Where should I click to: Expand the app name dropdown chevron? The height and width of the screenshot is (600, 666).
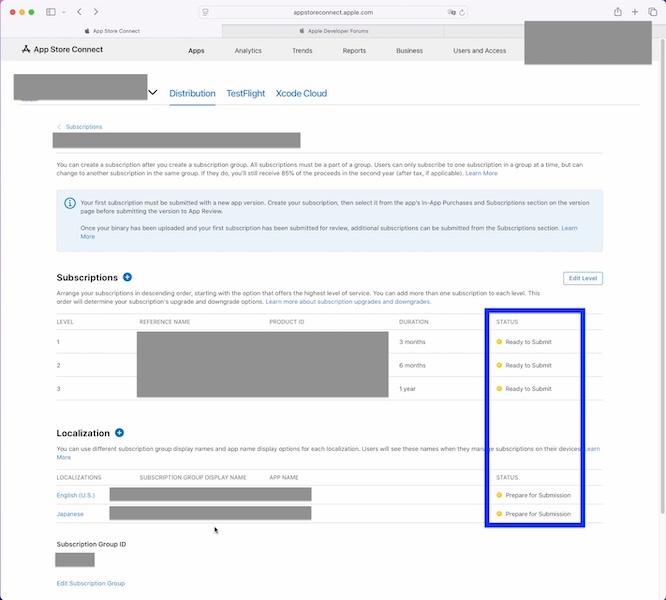pyautogui.click(x=153, y=93)
